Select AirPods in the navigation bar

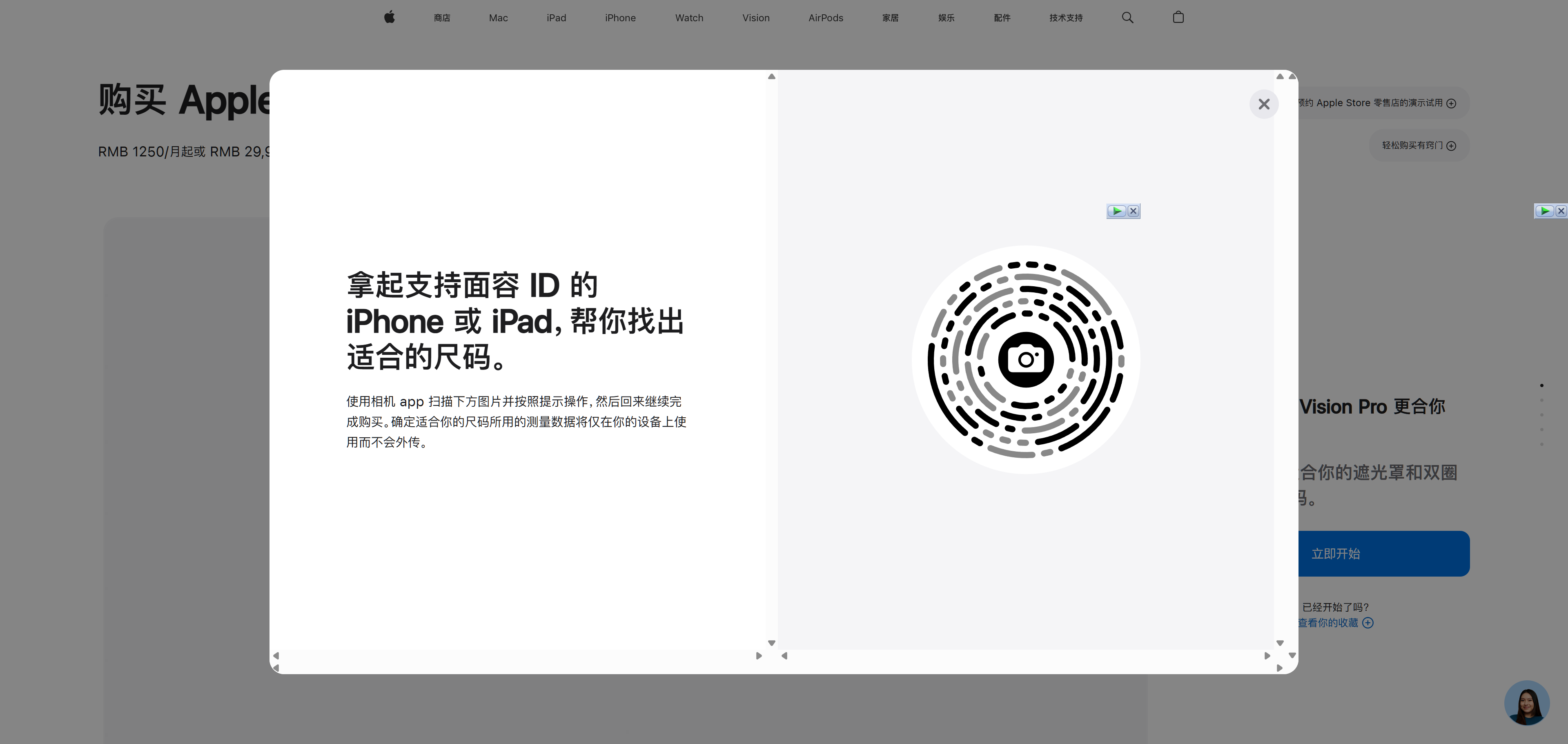click(825, 18)
